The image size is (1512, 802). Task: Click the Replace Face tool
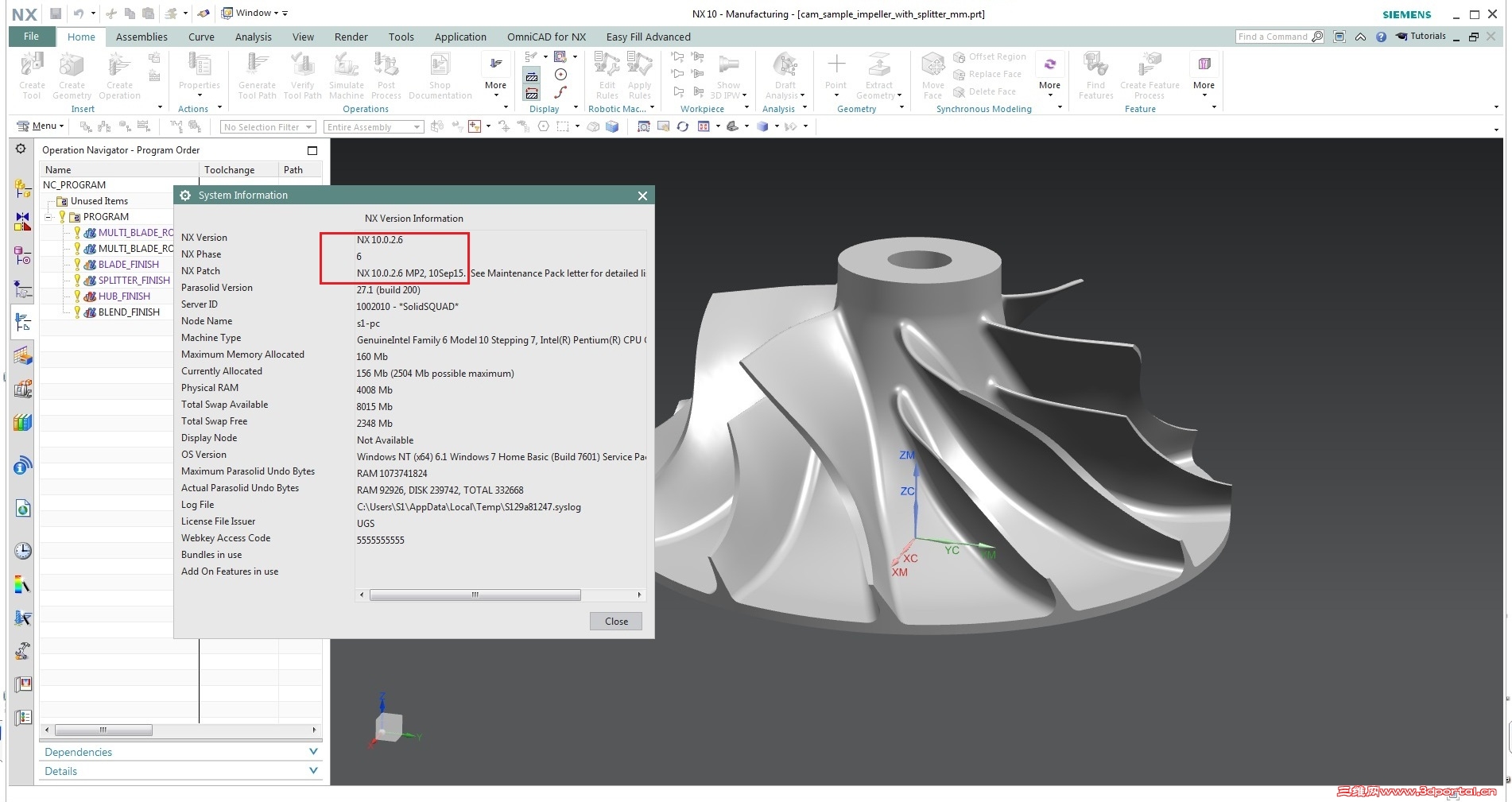coord(987,74)
